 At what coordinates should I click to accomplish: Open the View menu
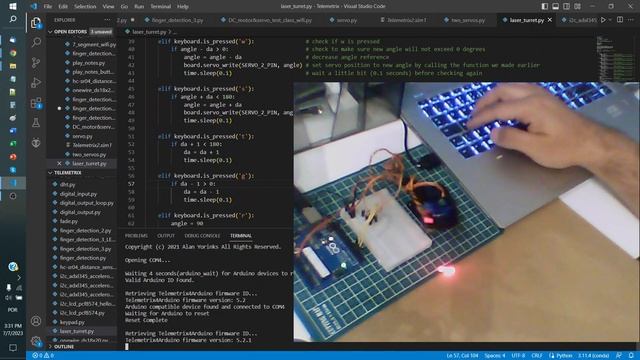pyautogui.click(x=108, y=7)
